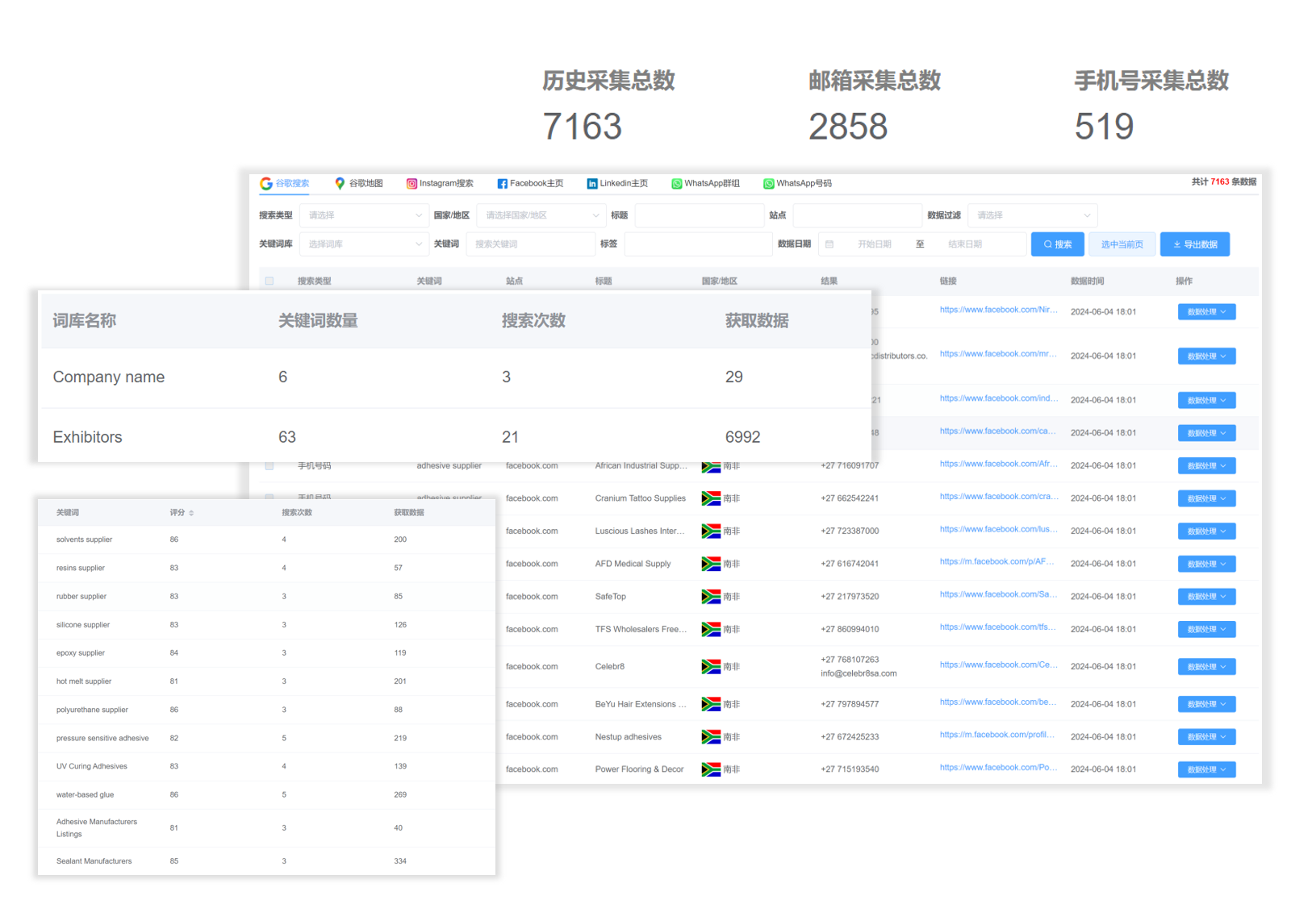Click the 手机号采集总数 value 519
This screenshot has height=900, width=1316.
coord(1104,127)
